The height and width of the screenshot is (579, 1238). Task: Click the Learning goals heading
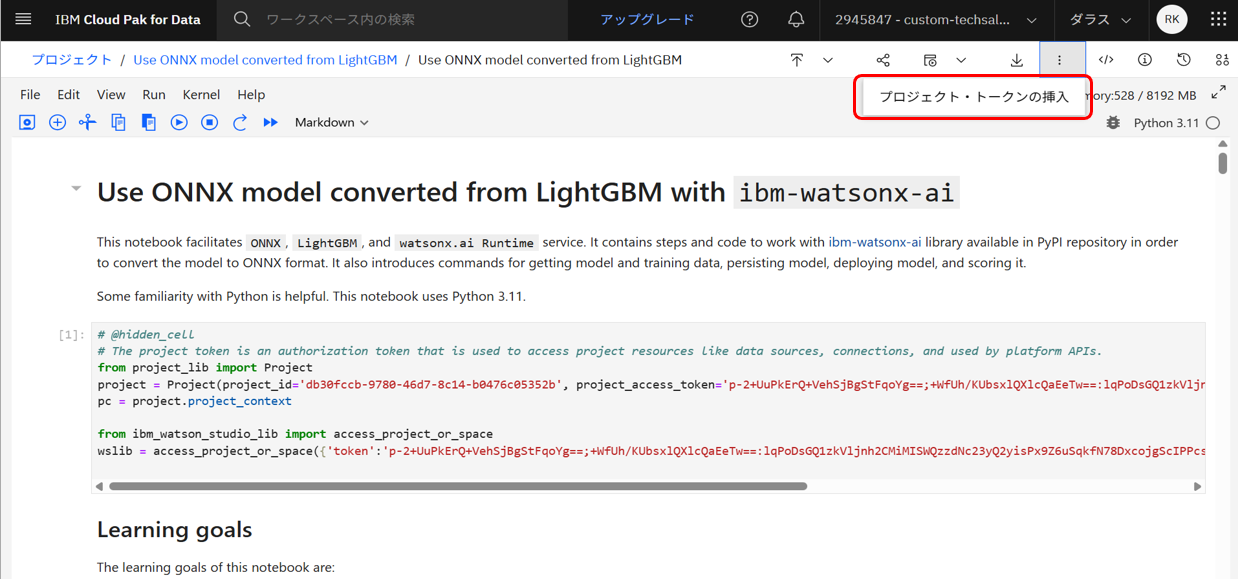point(174,529)
